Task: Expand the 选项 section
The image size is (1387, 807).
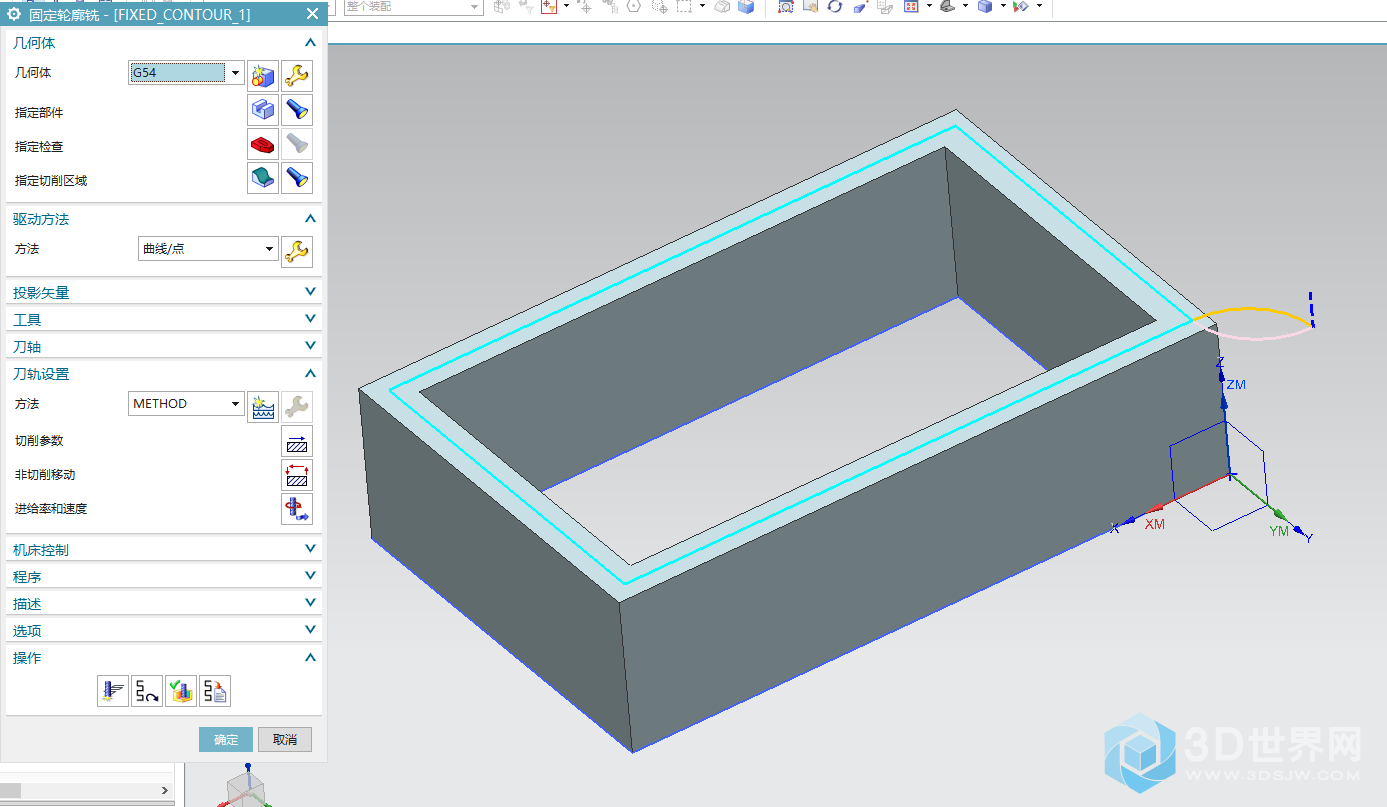Action: pyautogui.click(x=310, y=630)
